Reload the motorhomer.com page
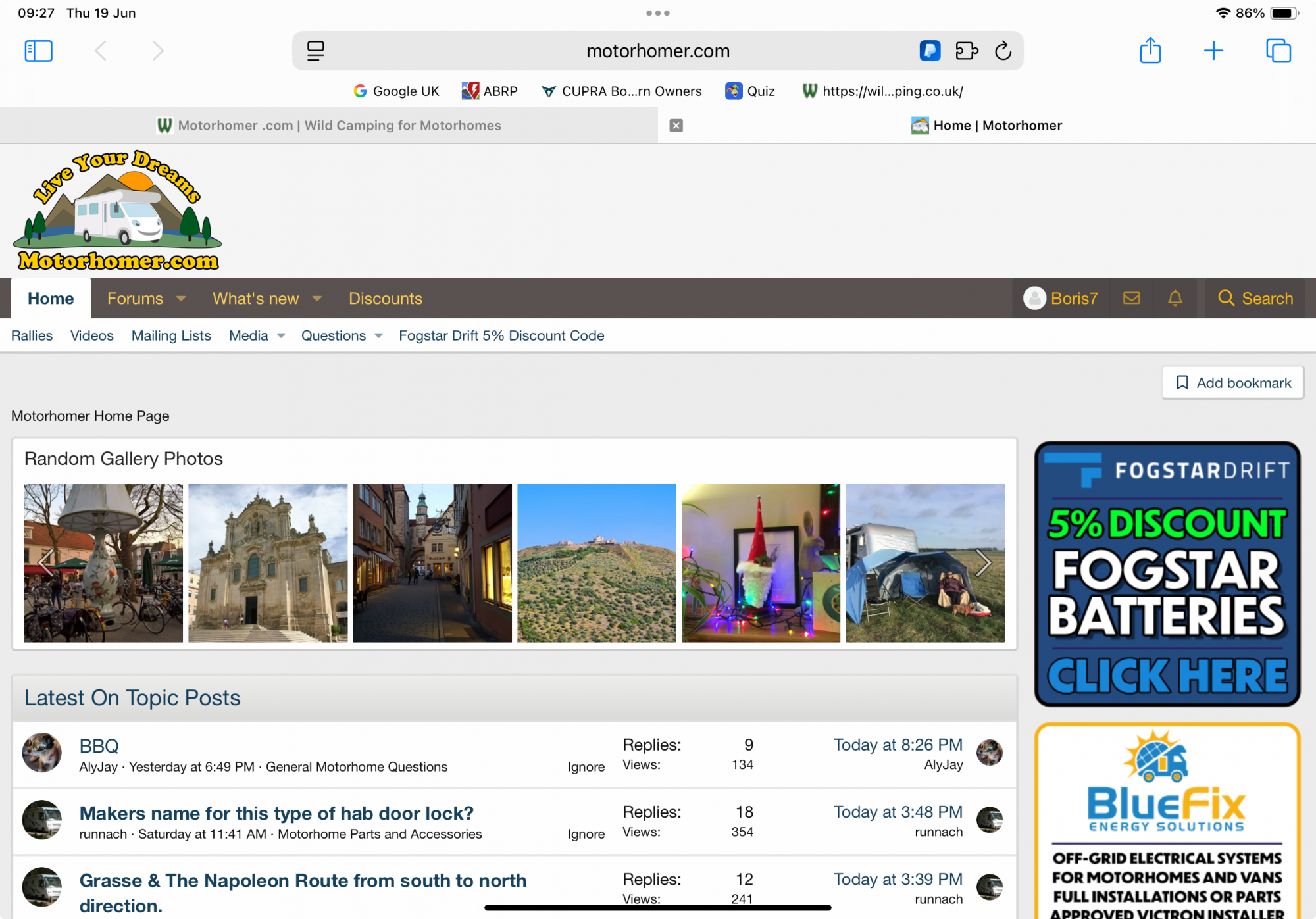The width and height of the screenshot is (1316, 919). pyautogui.click(x=1003, y=51)
